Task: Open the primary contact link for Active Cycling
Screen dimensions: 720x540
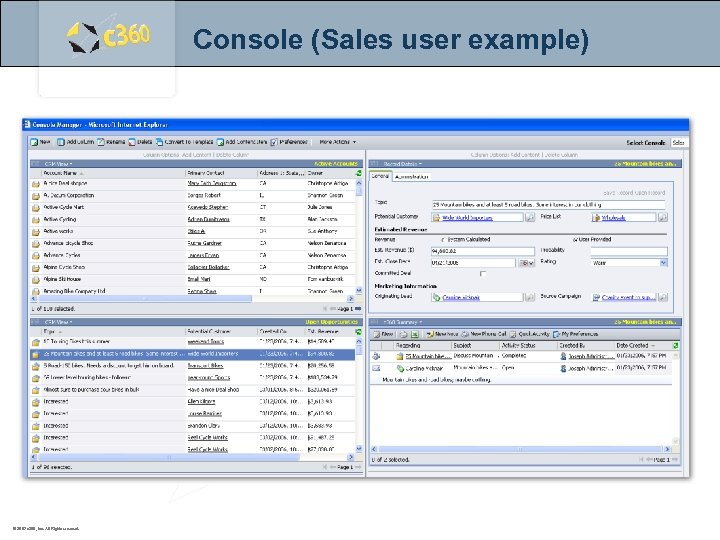Action: pyautogui.click(x=208, y=219)
